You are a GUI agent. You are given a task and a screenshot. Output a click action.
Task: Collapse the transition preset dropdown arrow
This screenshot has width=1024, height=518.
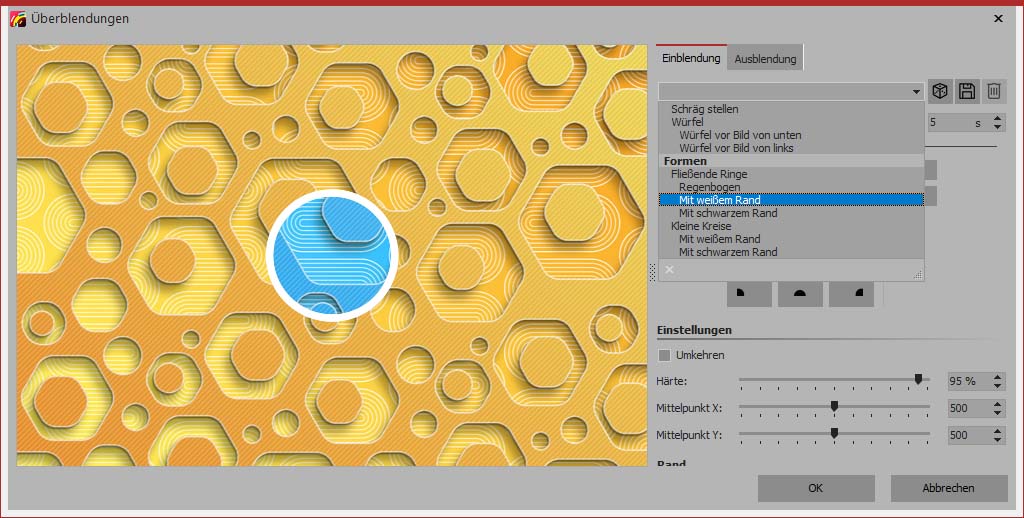click(x=916, y=91)
